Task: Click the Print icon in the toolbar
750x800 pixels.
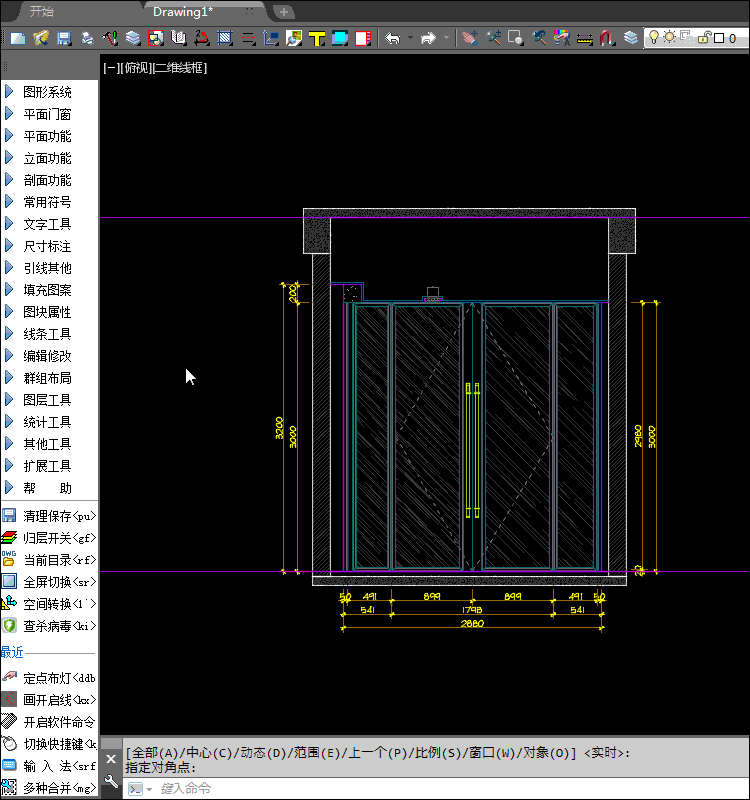Action: 87,38
